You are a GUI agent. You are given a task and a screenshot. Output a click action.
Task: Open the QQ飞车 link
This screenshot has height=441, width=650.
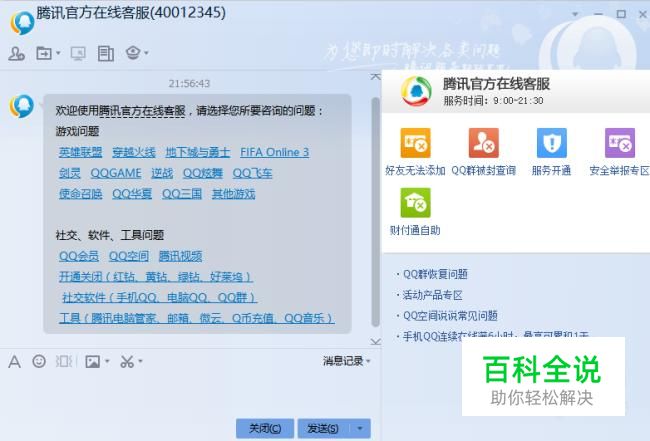252,173
